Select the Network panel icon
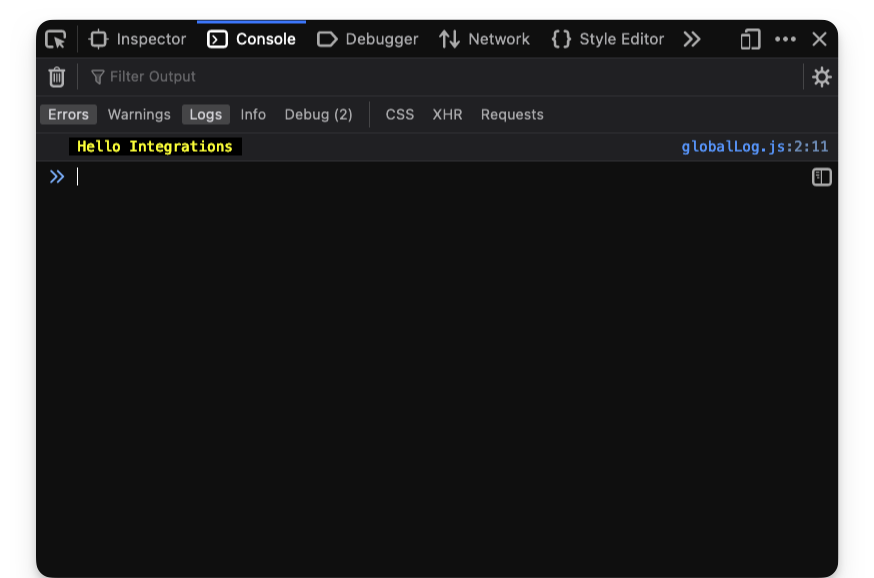 [446, 39]
